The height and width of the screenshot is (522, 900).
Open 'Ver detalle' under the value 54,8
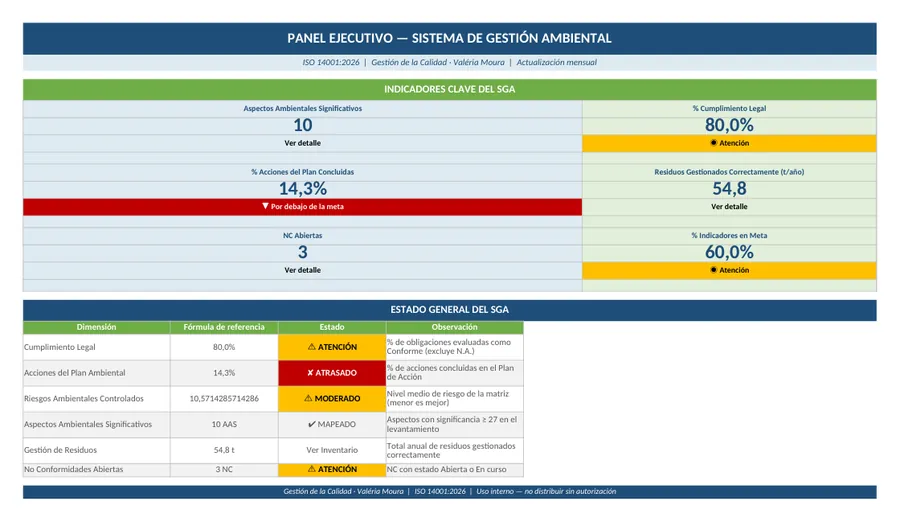(729, 207)
